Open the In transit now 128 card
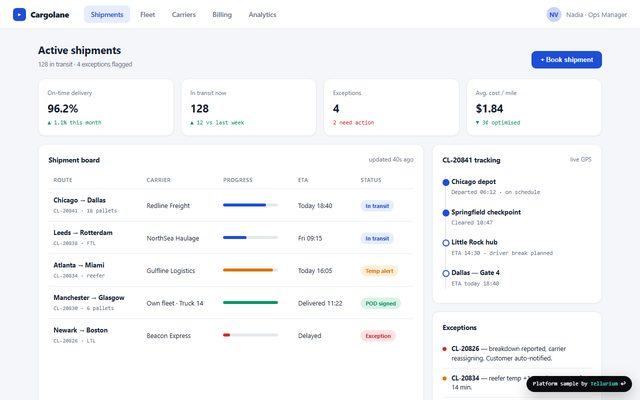The image size is (640, 400). pyautogui.click(x=249, y=107)
